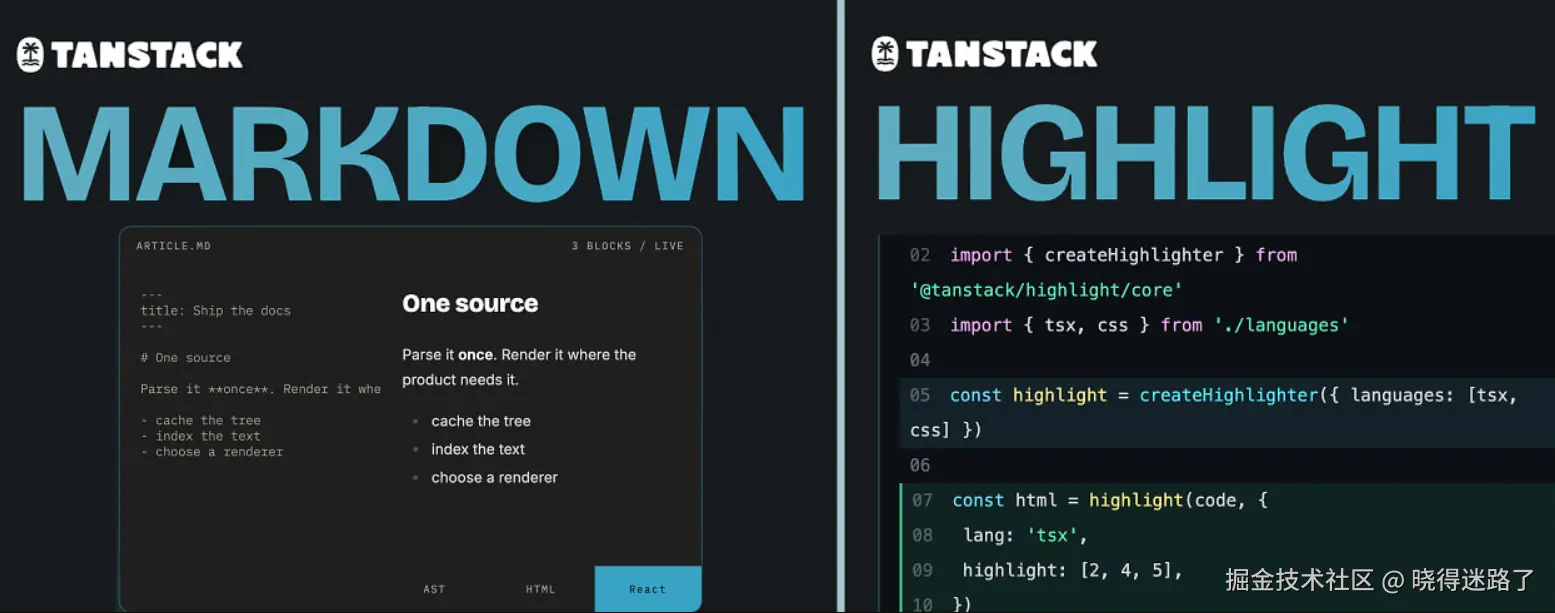Select the React tab

pos(648,589)
